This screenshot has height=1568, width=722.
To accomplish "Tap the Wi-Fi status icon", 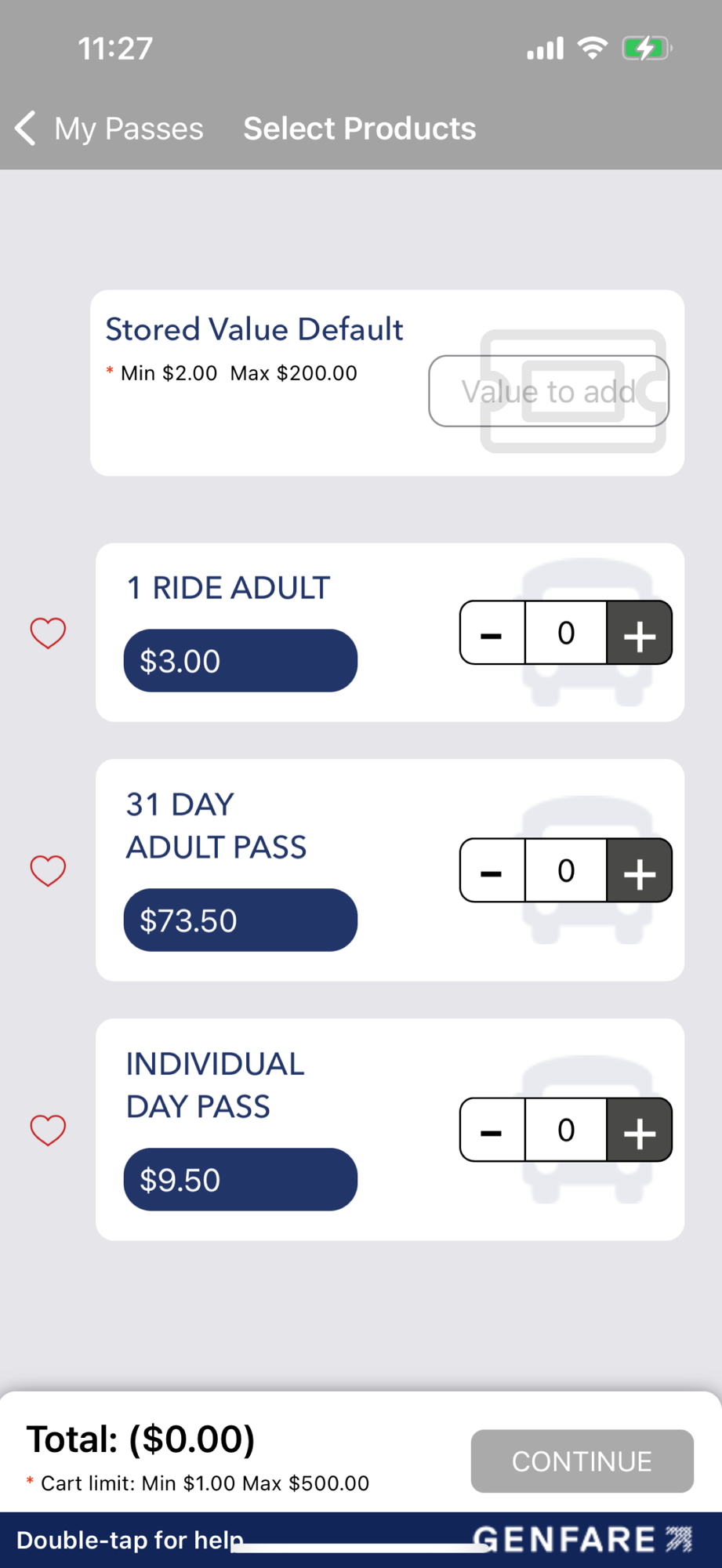I will tap(593, 49).
